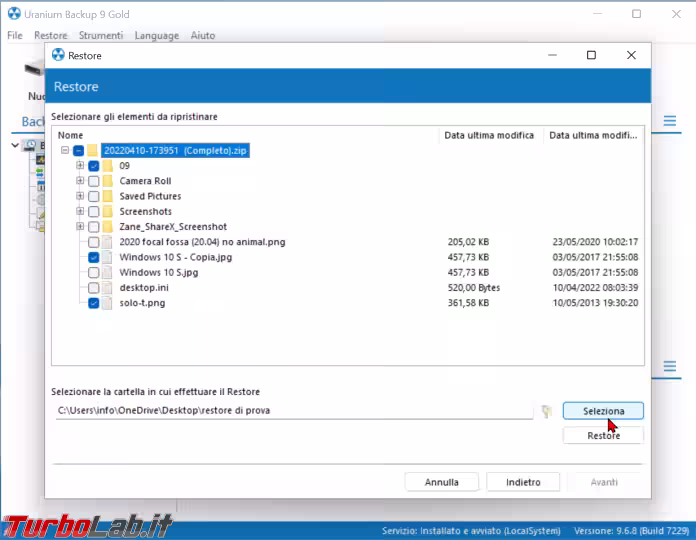Open the Aiuto menu
Screen dimensions: 696x540
[x=203, y=35]
